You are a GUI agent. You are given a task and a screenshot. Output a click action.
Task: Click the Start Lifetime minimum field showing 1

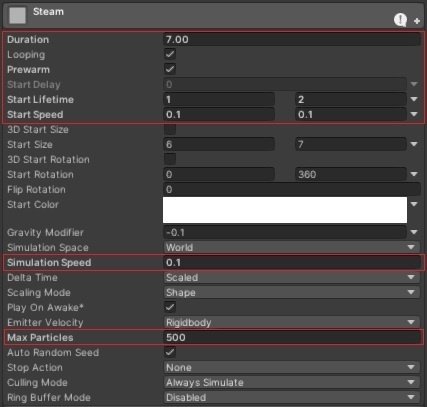coord(219,99)
